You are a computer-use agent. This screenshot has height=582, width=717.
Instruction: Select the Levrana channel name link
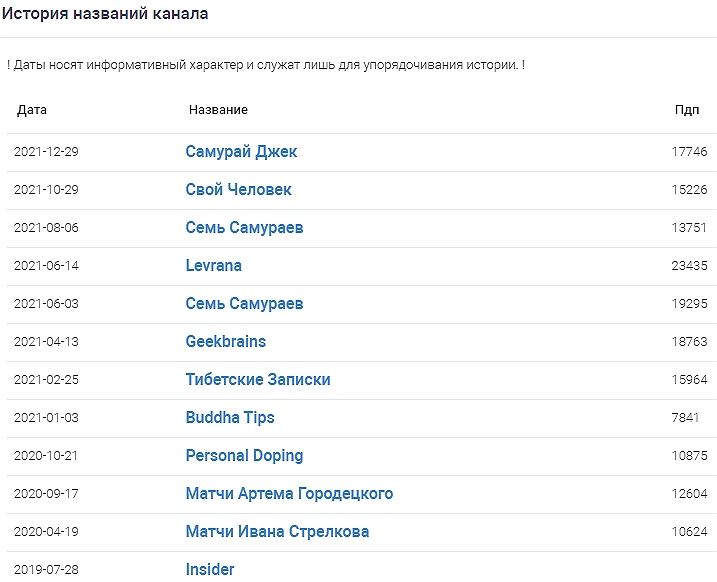(213, 266)
